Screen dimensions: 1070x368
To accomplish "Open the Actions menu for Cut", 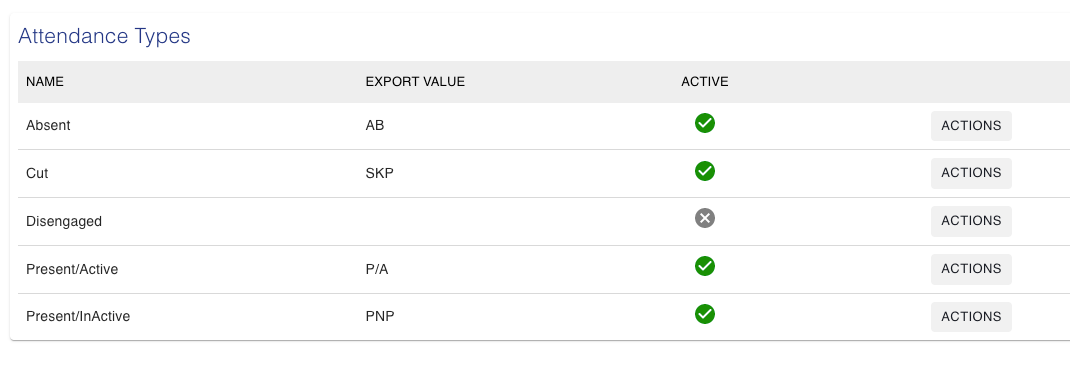I will coord(971,173).
